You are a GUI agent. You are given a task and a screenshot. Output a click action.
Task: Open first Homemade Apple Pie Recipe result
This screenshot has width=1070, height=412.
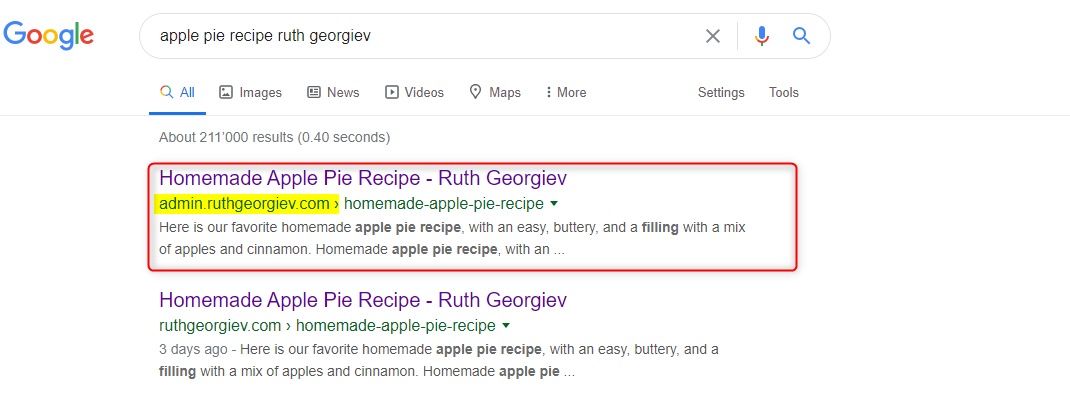coord(363,179)
